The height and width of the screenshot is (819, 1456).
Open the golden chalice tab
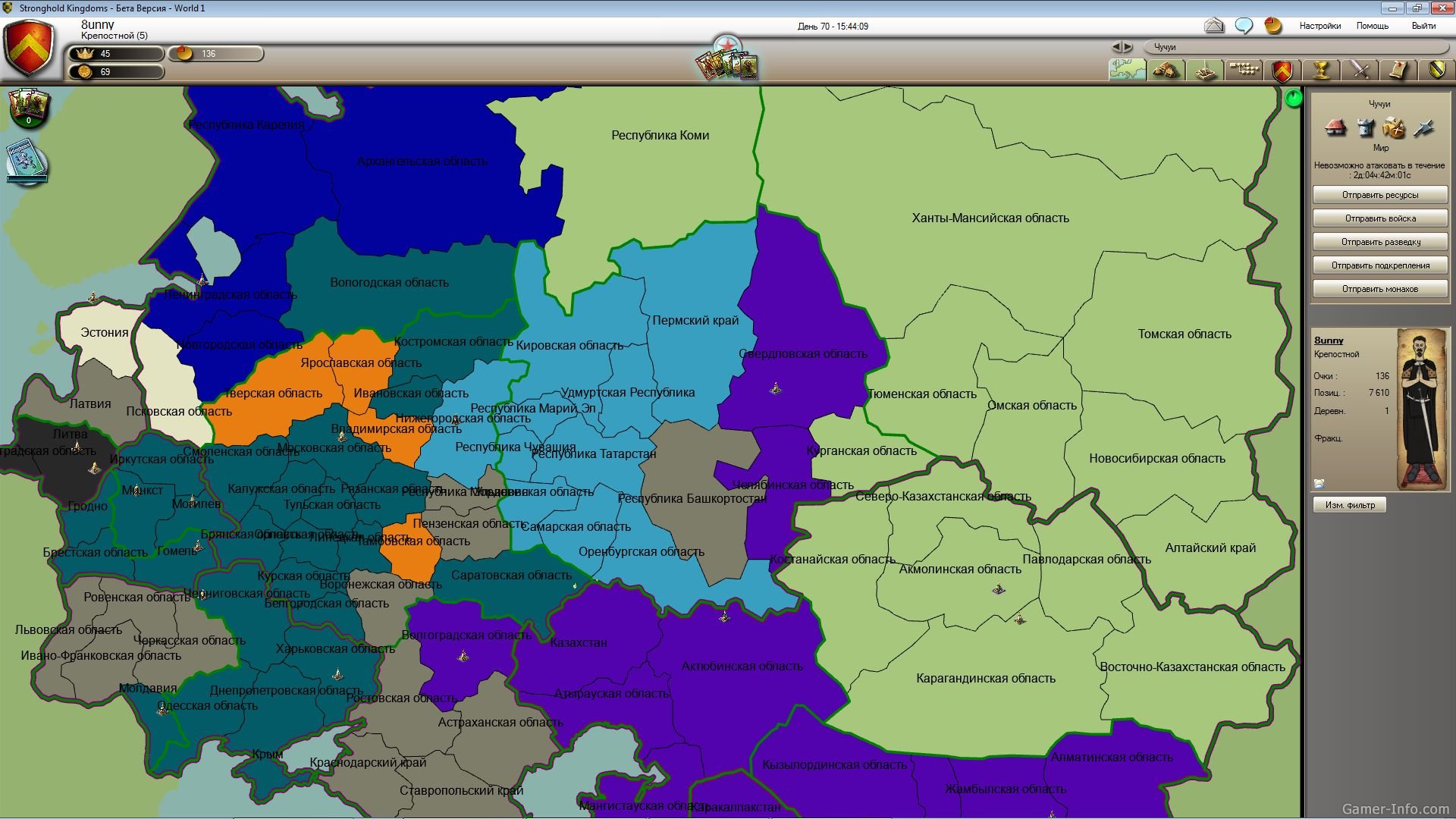coord(1321,70)
